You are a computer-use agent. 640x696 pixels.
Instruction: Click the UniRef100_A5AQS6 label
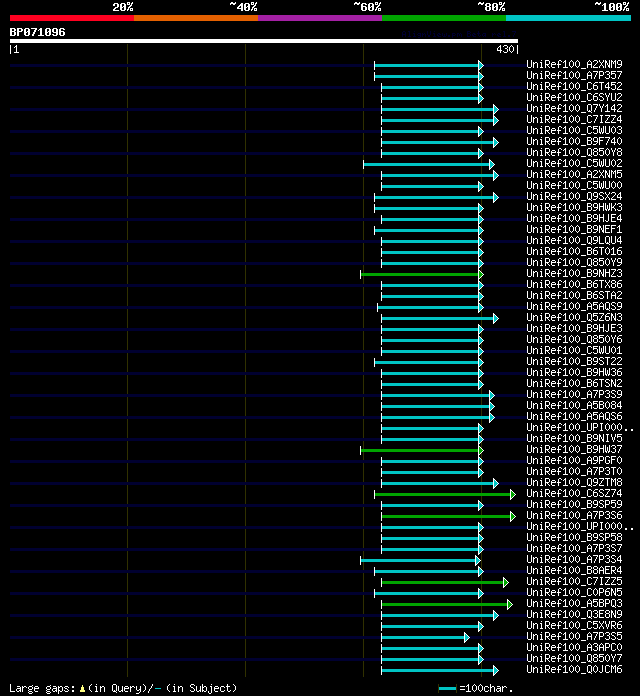pos(574,417)
